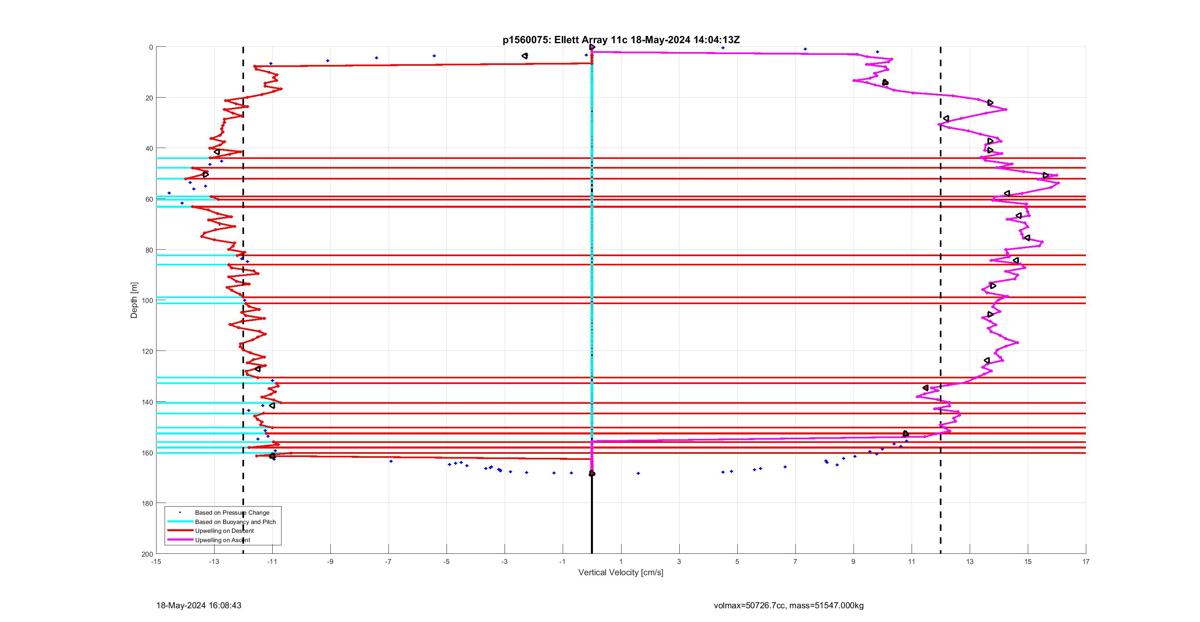
Task: Click the velocity tick label -7
Action: pyautogui.click(x=388, y=562)
